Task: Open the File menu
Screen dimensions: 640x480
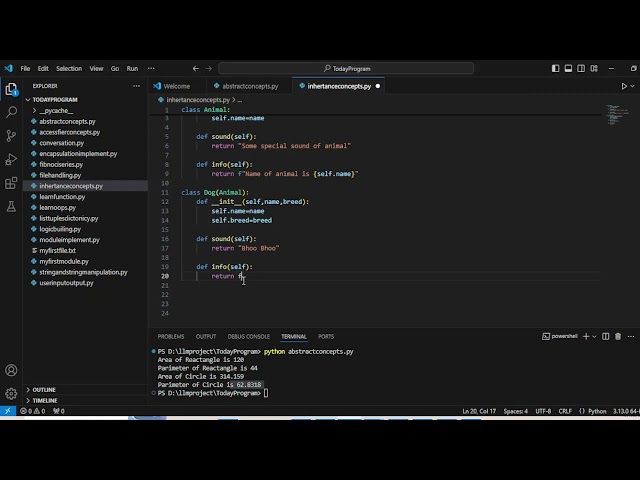Action: point(25,69)
